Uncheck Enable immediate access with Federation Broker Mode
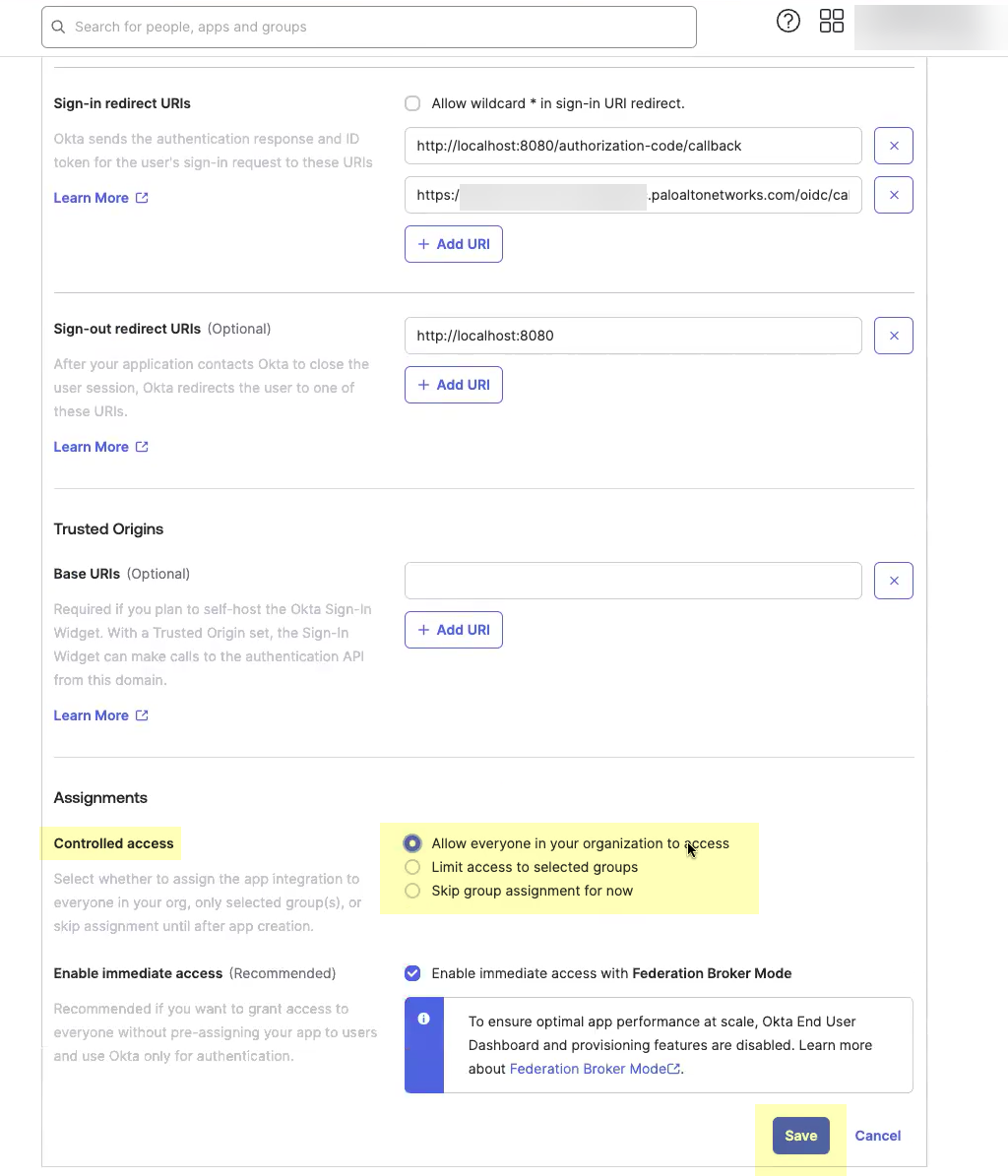This screenshot has height=1176, width=1008. coord(412,973)
